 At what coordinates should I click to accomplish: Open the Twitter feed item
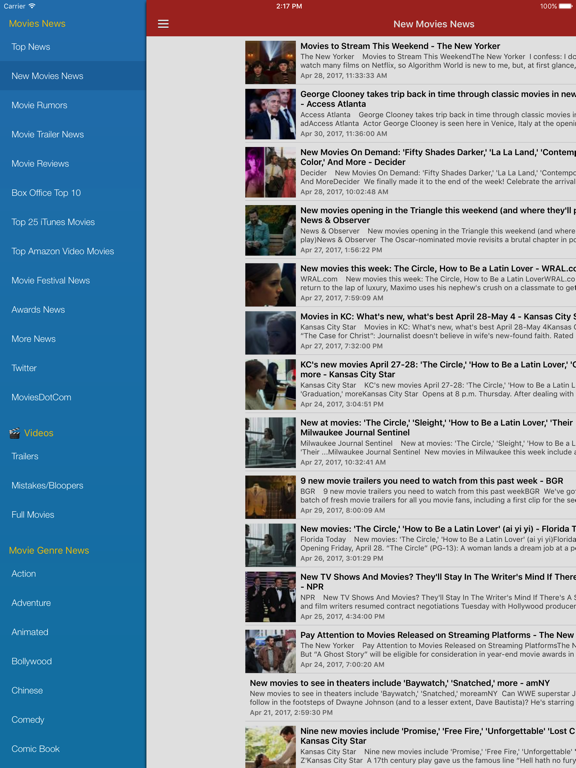pos(73,368)
